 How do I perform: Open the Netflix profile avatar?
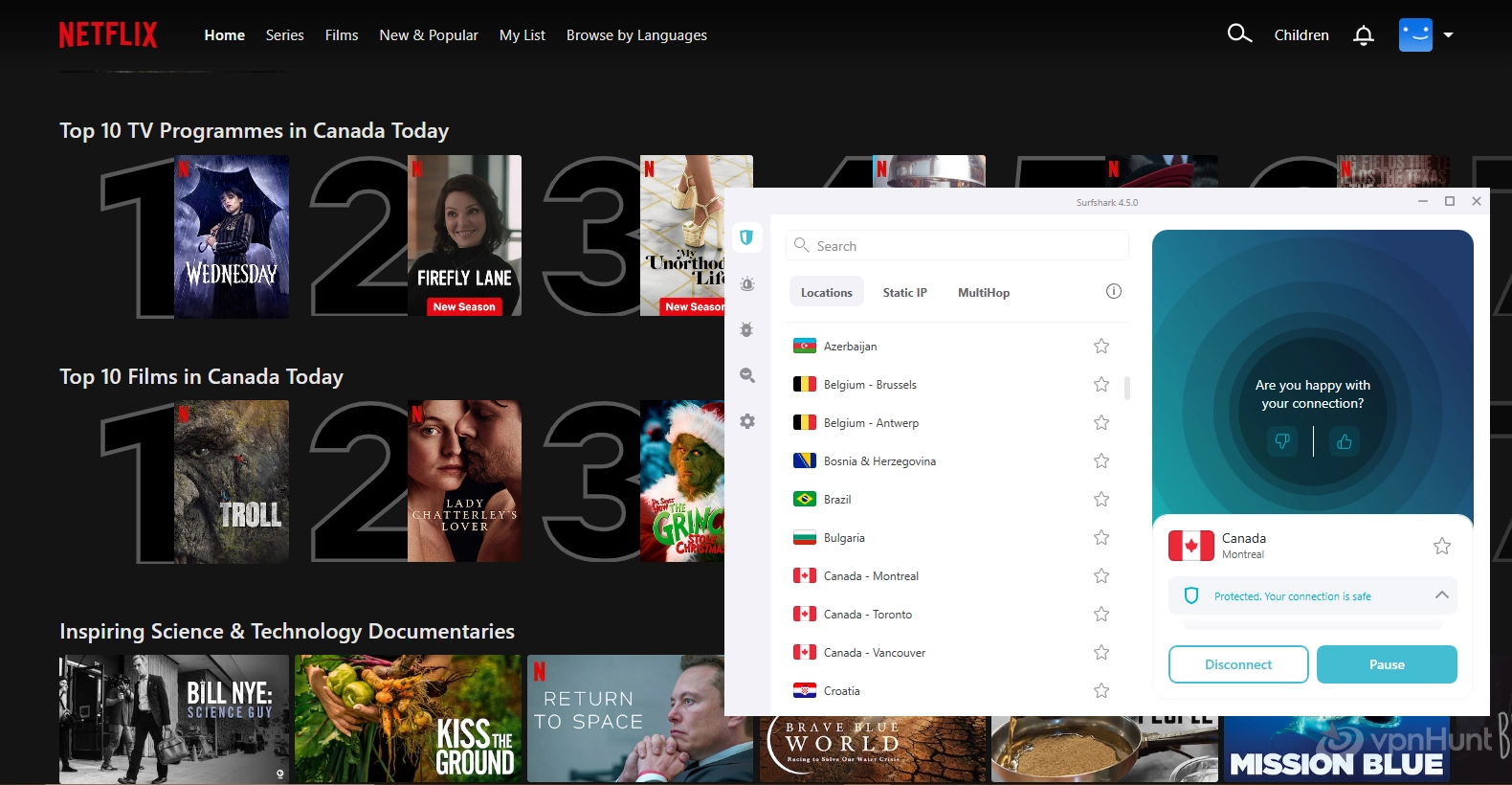coord(1415,34)
